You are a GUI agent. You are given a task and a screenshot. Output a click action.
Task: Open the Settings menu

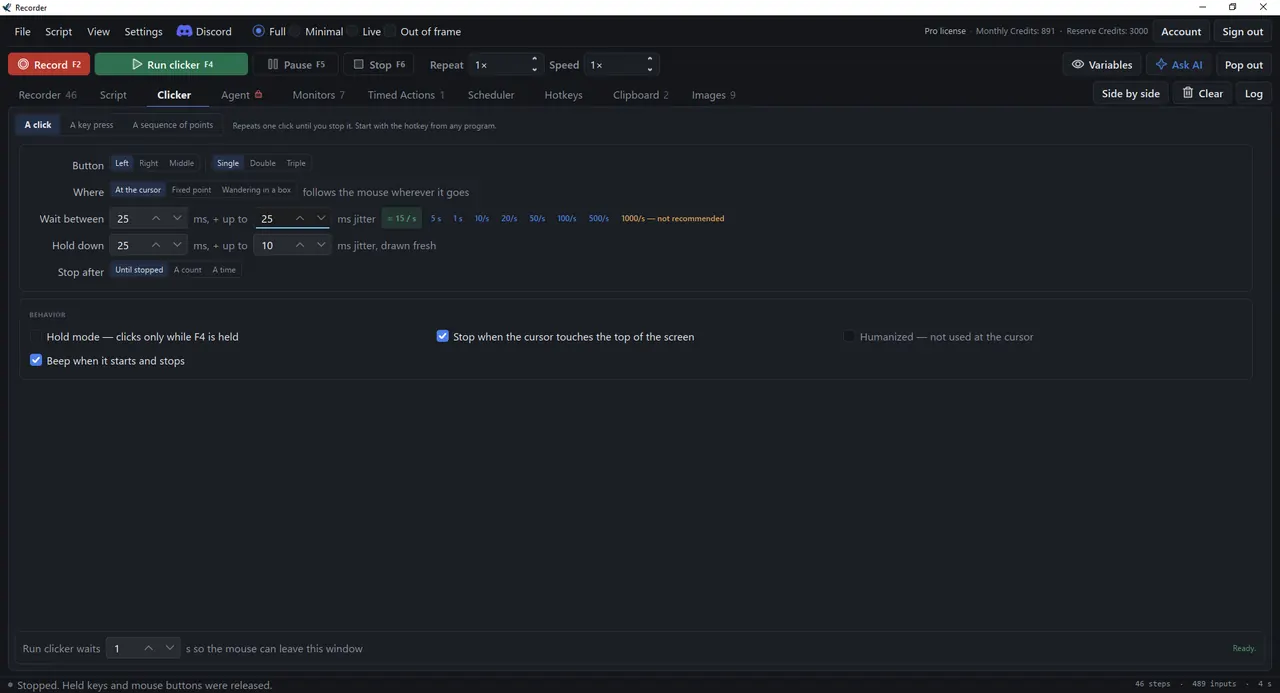point(143,31)
